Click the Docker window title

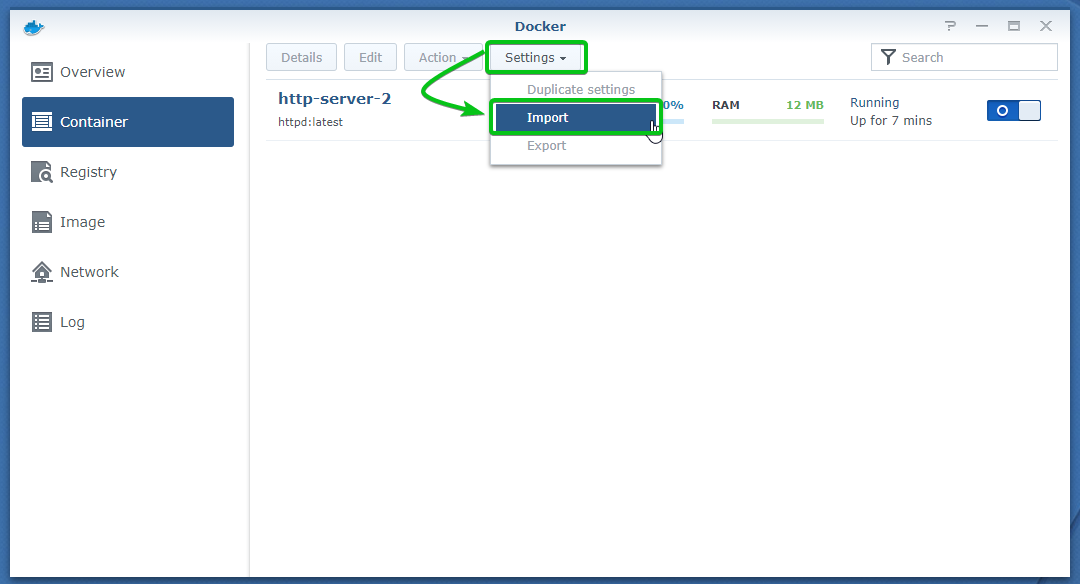[x=540, y=26]
